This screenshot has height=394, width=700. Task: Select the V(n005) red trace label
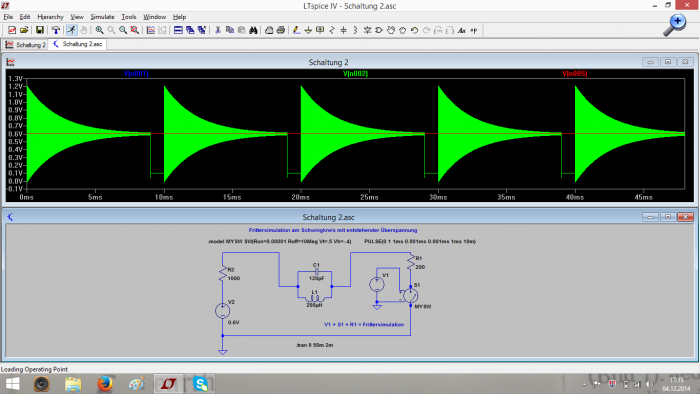(575, 74)
